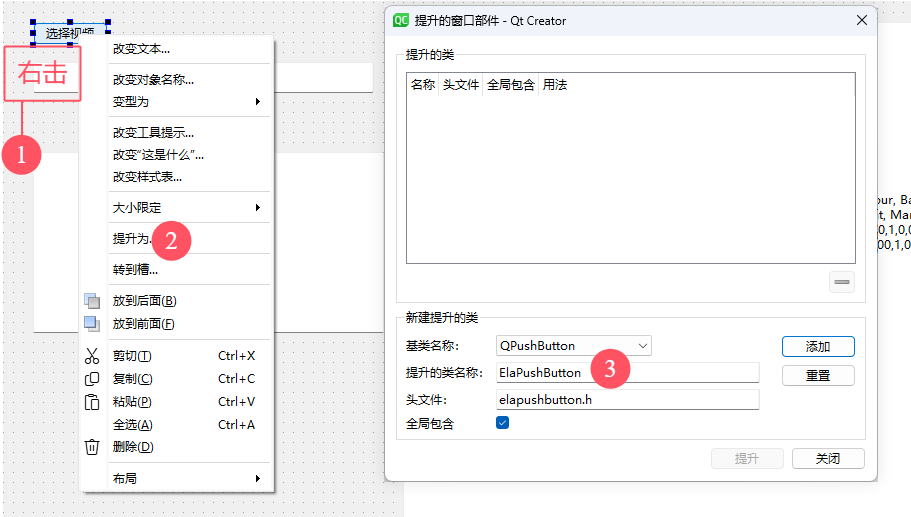Open the 基类名称 QPushButton dropdown
The image size is (911, 517).
click(573, 346)
